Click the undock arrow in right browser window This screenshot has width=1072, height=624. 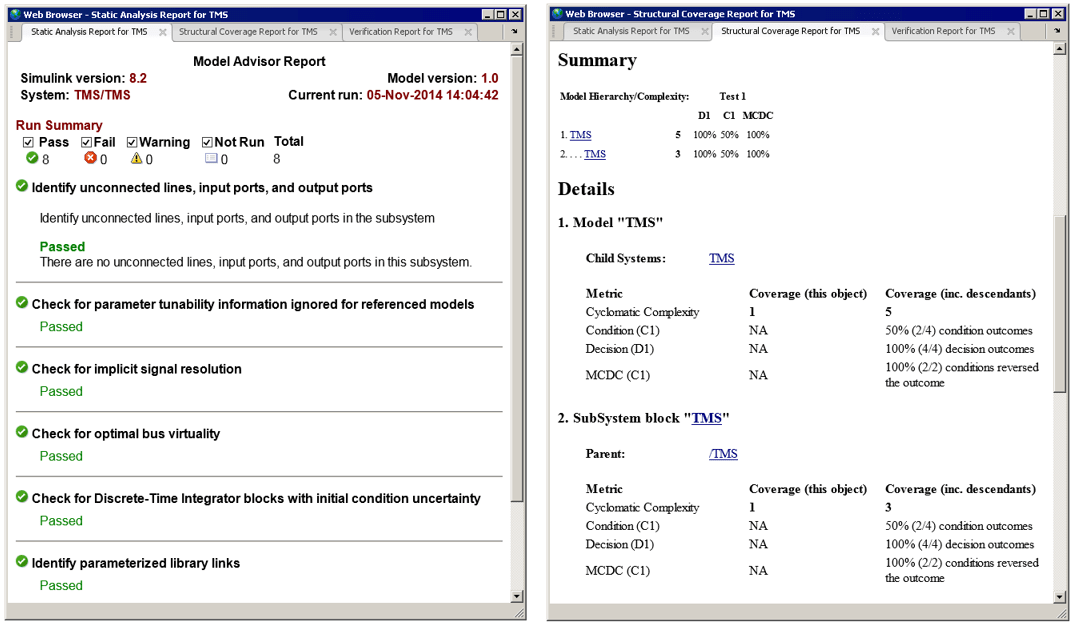click(1058, 32)
